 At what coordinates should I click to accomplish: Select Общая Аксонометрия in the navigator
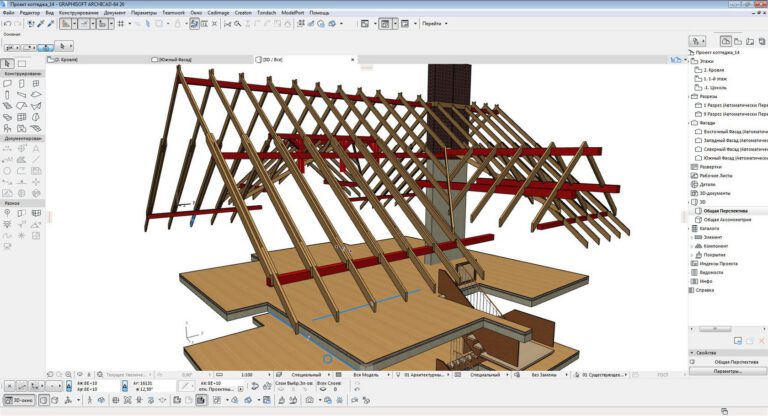tap(727, 220)
